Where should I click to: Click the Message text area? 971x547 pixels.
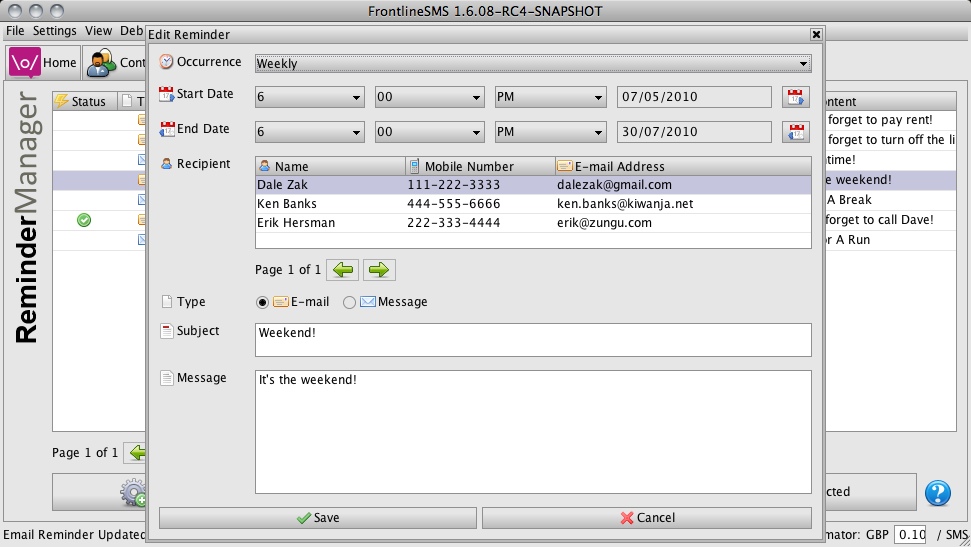tap(533, 432)
